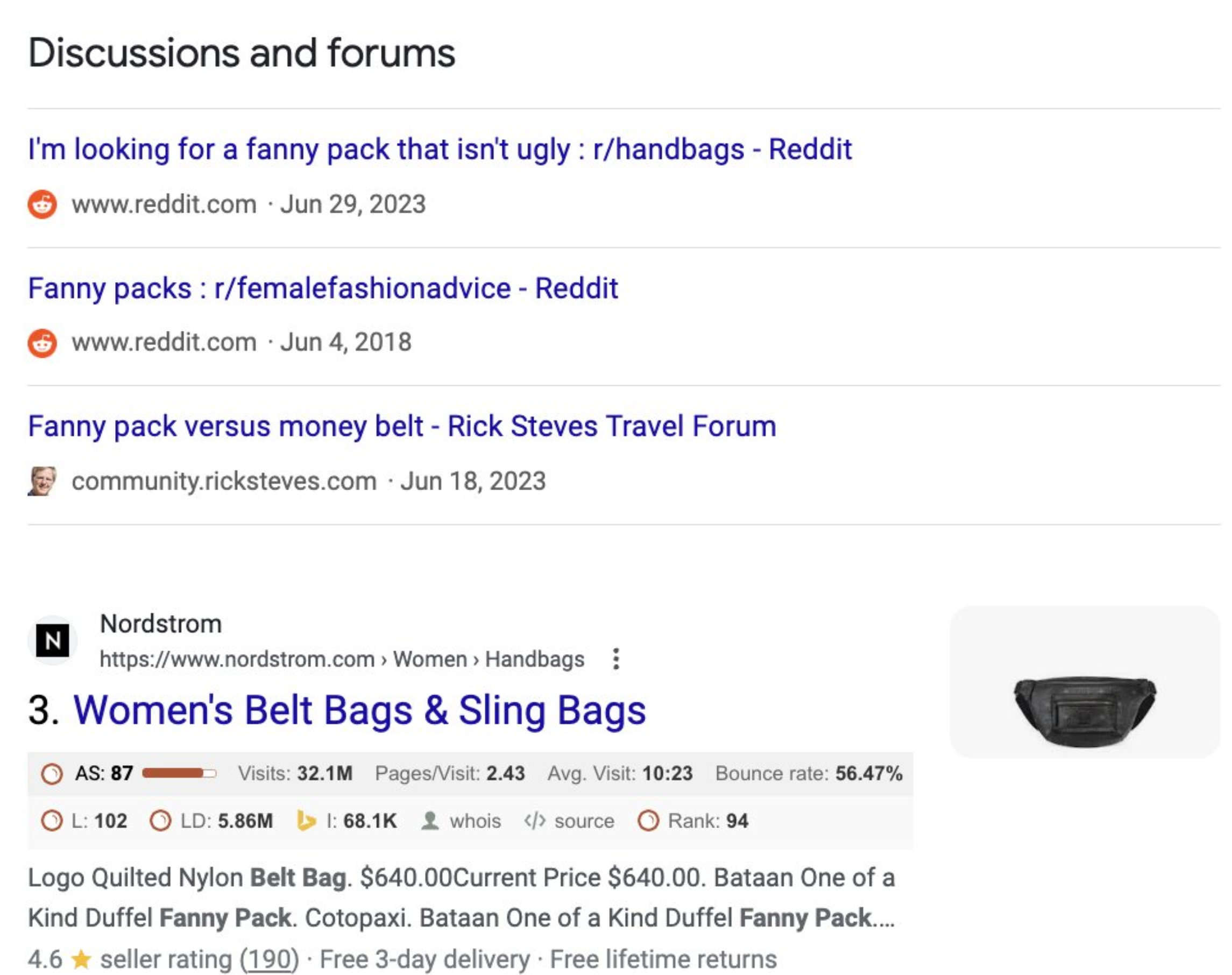
Task: Open Women's Belt Bags & Sling Bags result
Action: pyautogui.click(x=359, y=711)
